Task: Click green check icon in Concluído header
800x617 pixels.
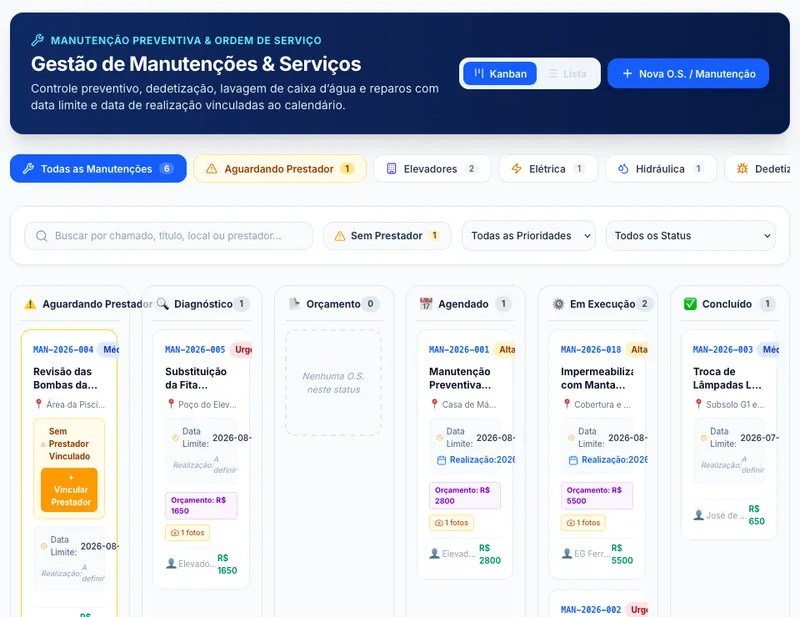Action: click(690, 304)
